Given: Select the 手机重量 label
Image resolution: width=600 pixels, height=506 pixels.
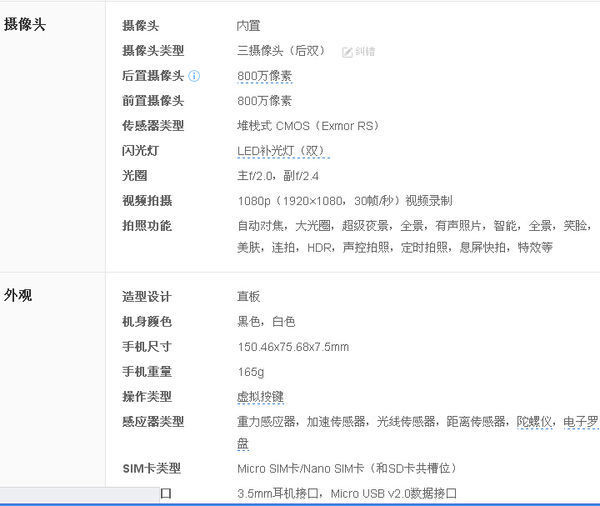Looking at the screenshot, I should [147, 372].
